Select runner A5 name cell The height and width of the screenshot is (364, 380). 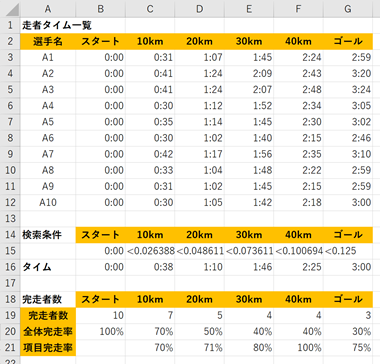[48, 122]
